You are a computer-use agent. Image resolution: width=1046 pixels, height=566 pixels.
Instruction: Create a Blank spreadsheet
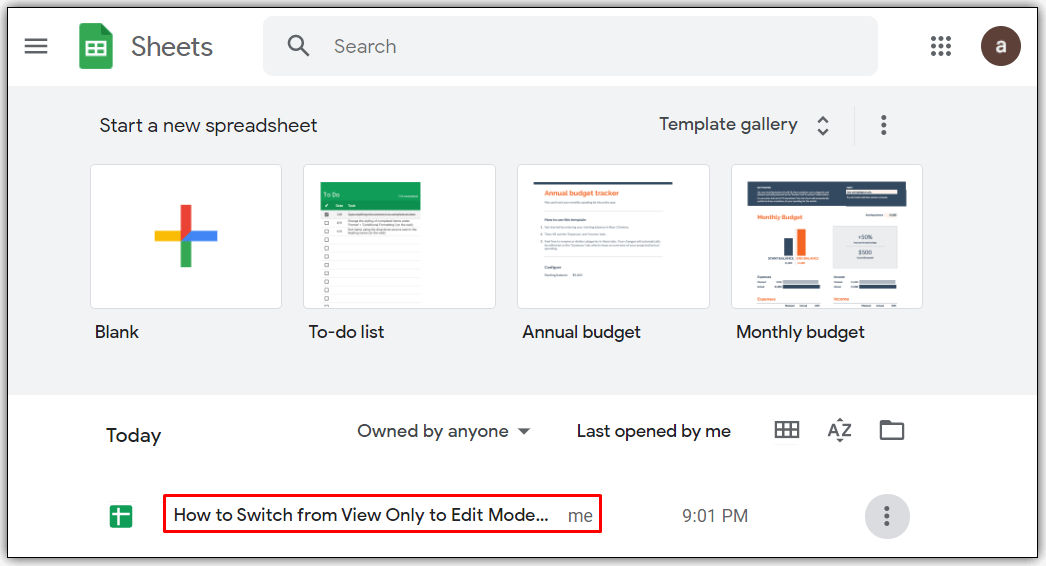tap(186, 237)
